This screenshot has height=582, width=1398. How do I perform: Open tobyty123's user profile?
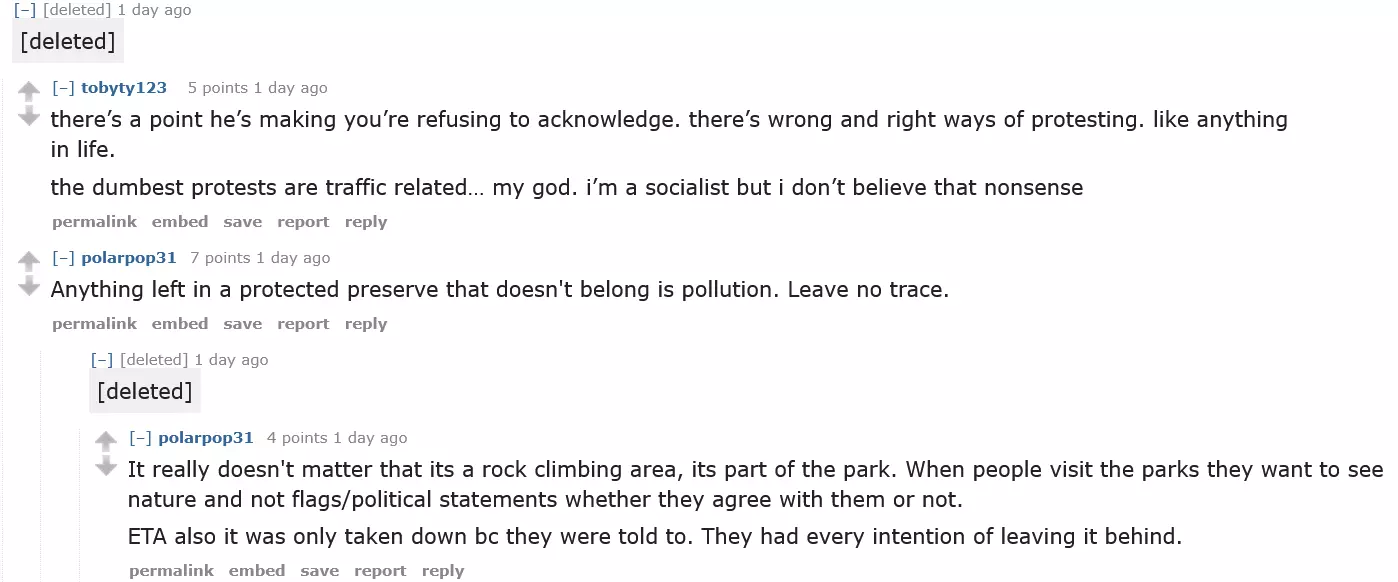(x=124, y=88)
